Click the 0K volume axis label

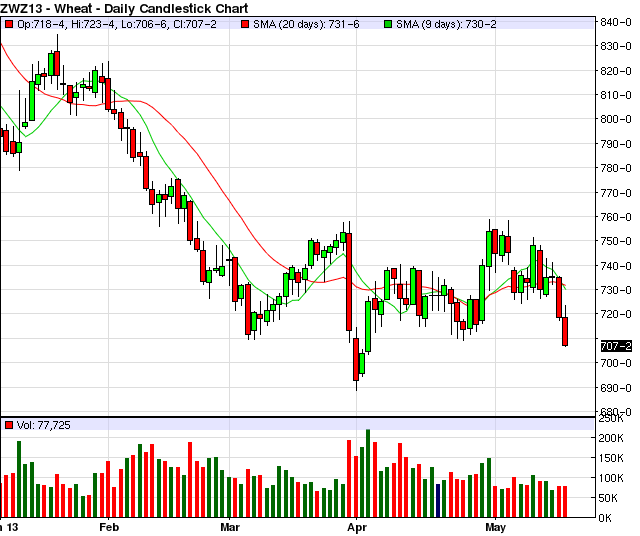[605, 518]
